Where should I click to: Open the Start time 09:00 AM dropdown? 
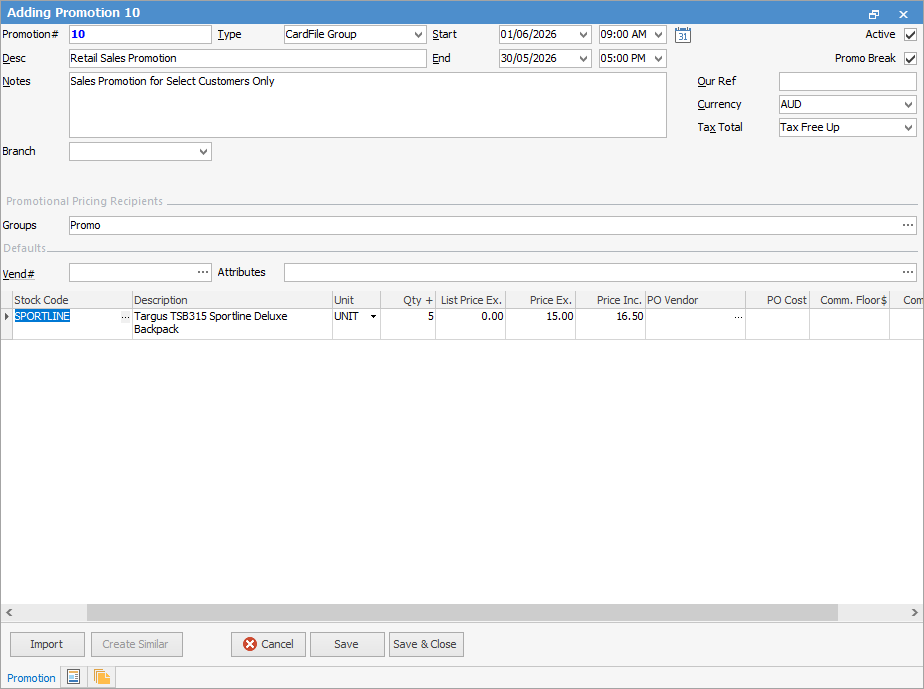coord(658,35)
